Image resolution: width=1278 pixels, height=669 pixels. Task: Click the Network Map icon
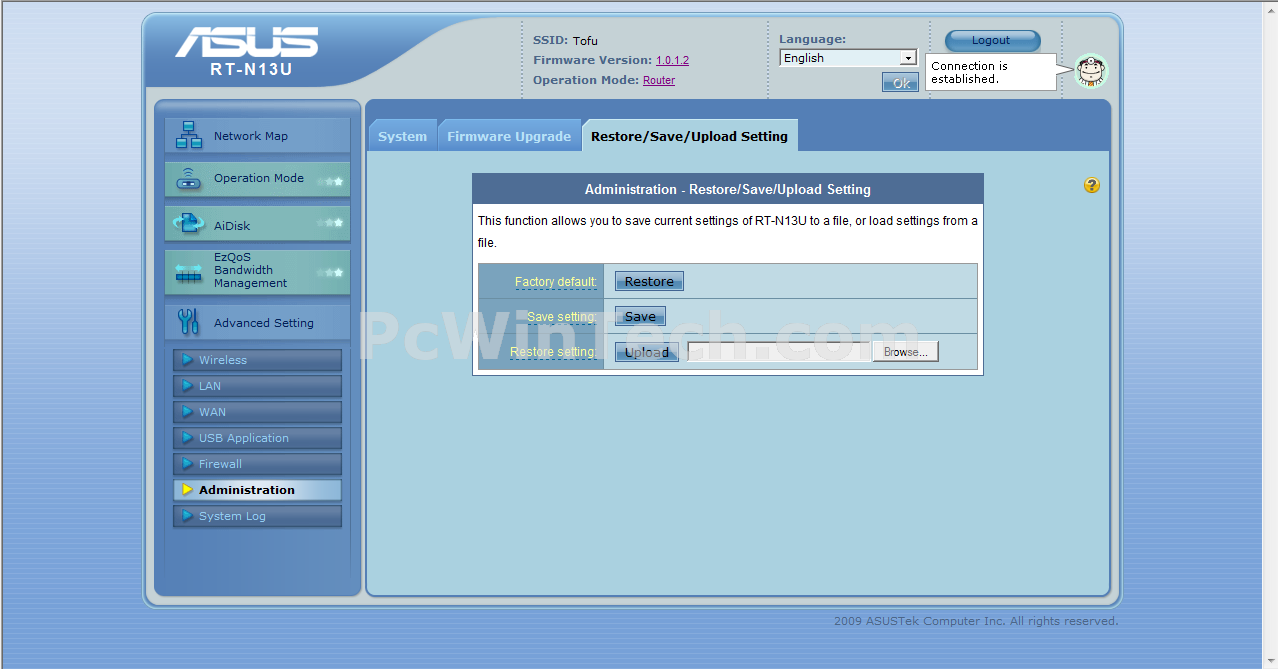pos(189,135)
